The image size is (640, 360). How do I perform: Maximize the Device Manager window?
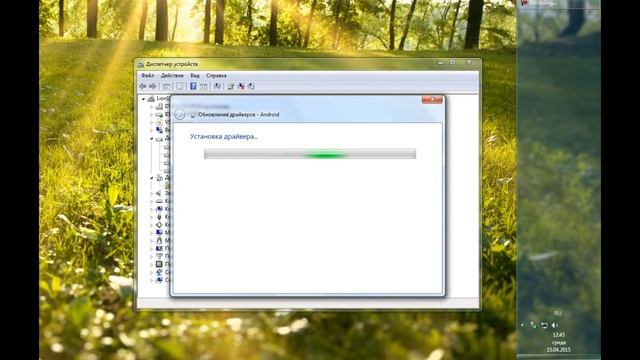pos(452,62)
